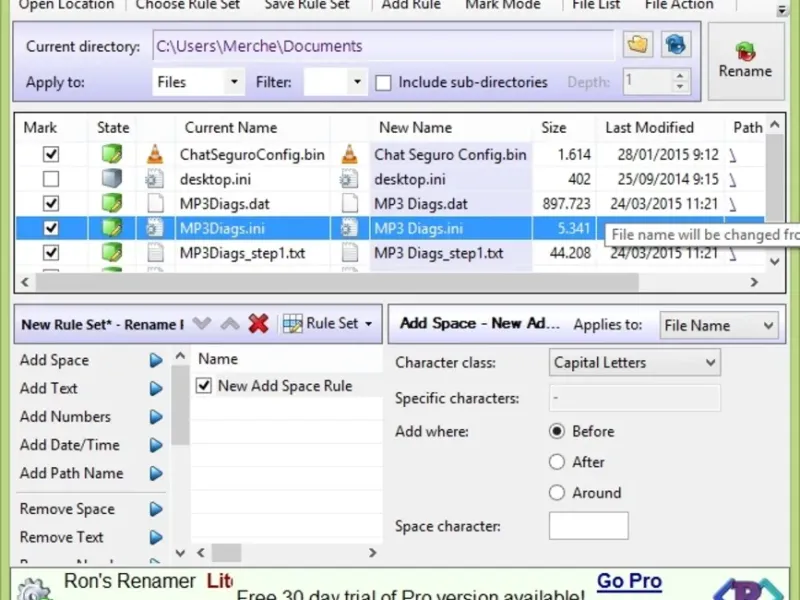Click the Specific characters field

[635, 398]
